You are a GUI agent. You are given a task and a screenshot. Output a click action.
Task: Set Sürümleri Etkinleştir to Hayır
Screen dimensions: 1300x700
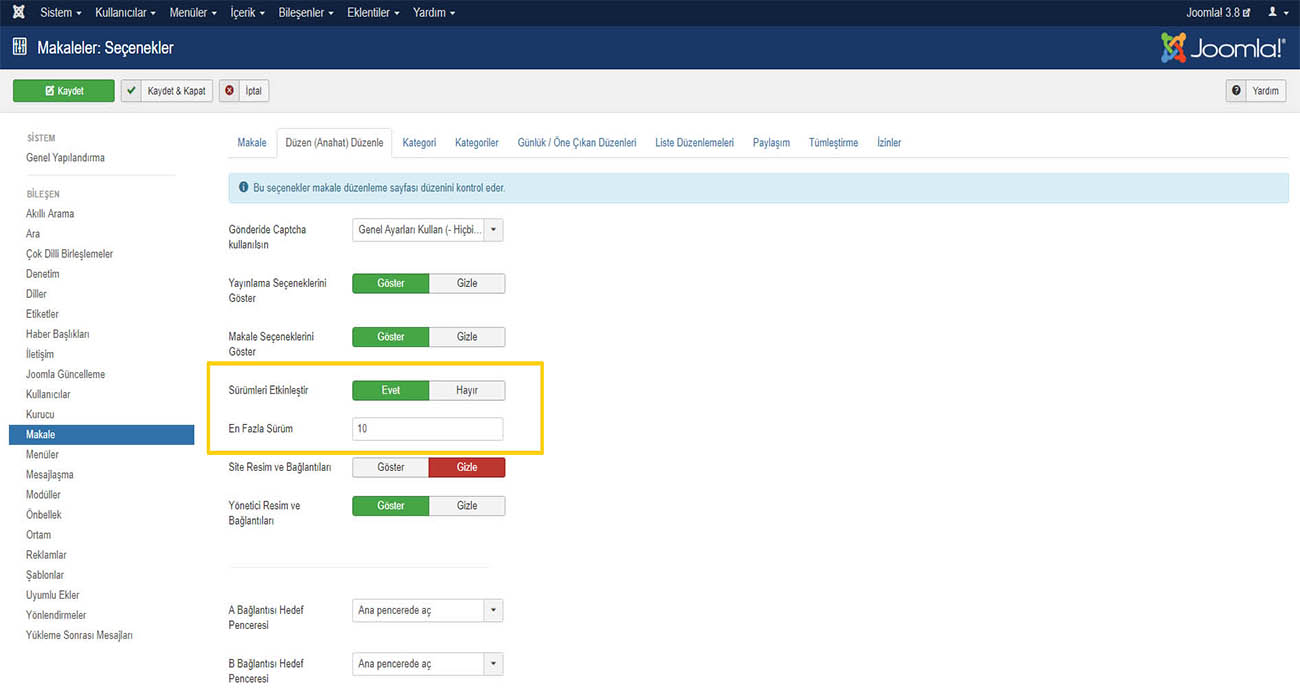click(x=467, y=390)
